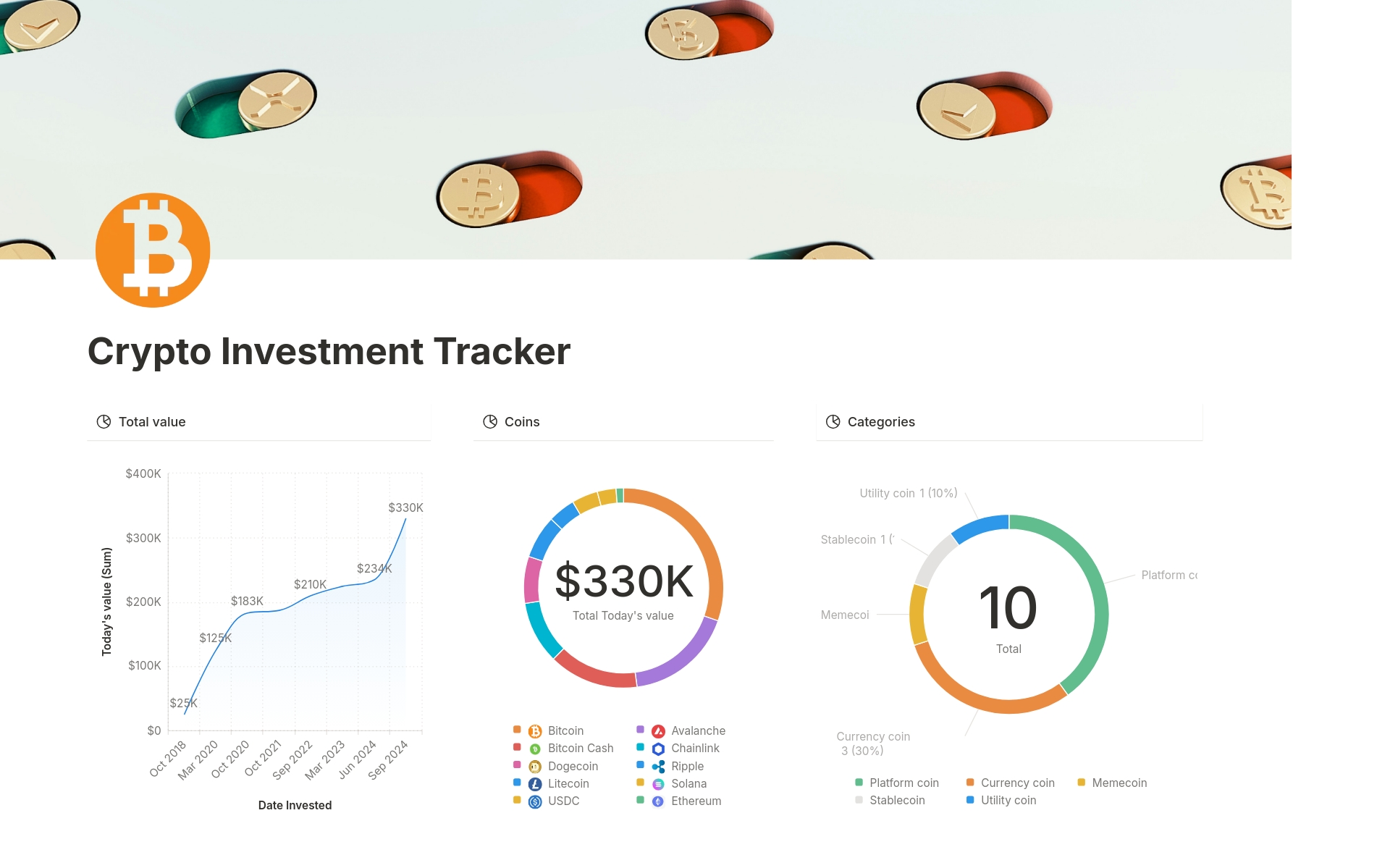Click the clock icon beside Coins
1390x868 pixels.
489,421
